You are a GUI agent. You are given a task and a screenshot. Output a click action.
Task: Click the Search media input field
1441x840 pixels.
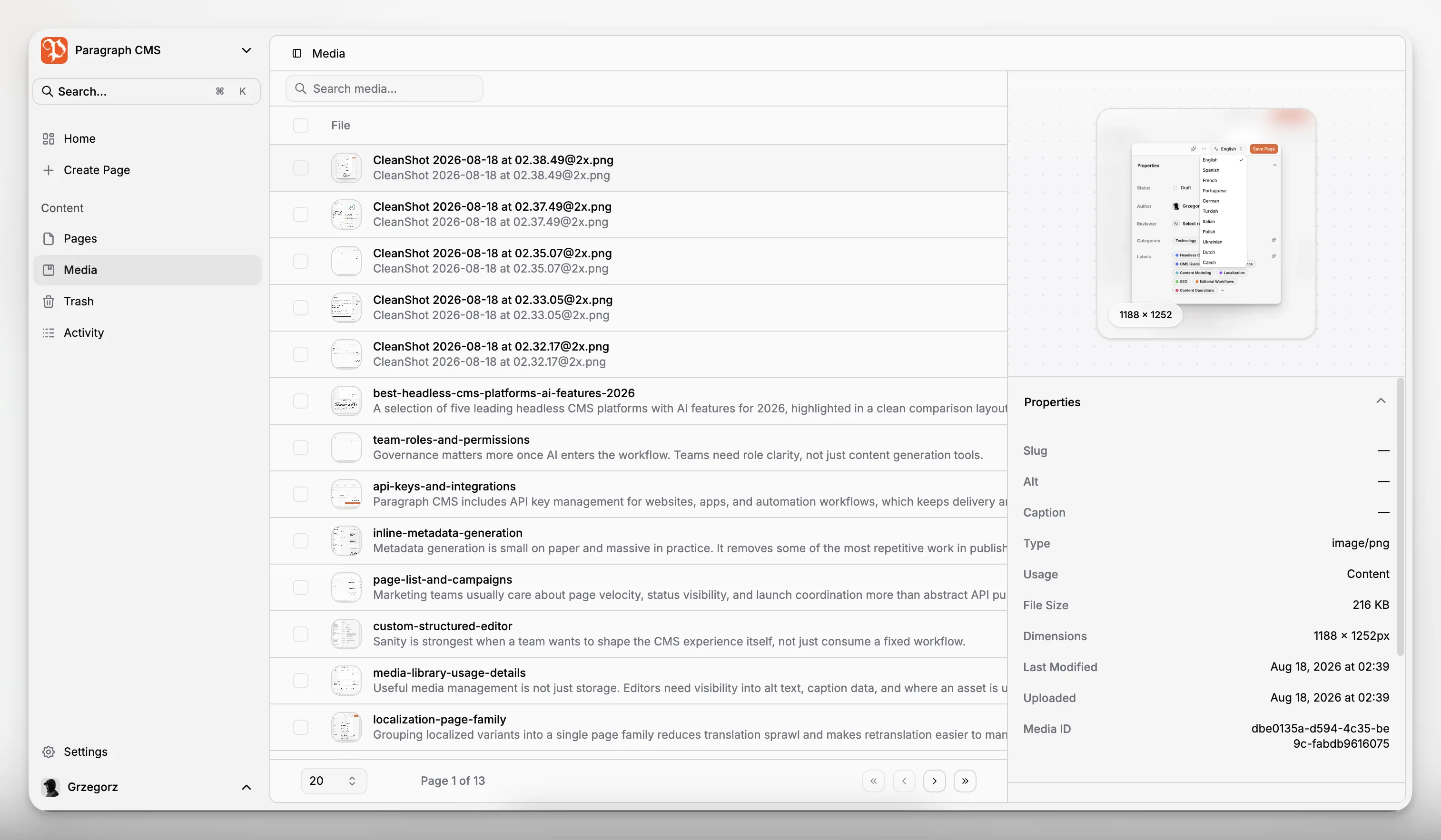(384, 88)
